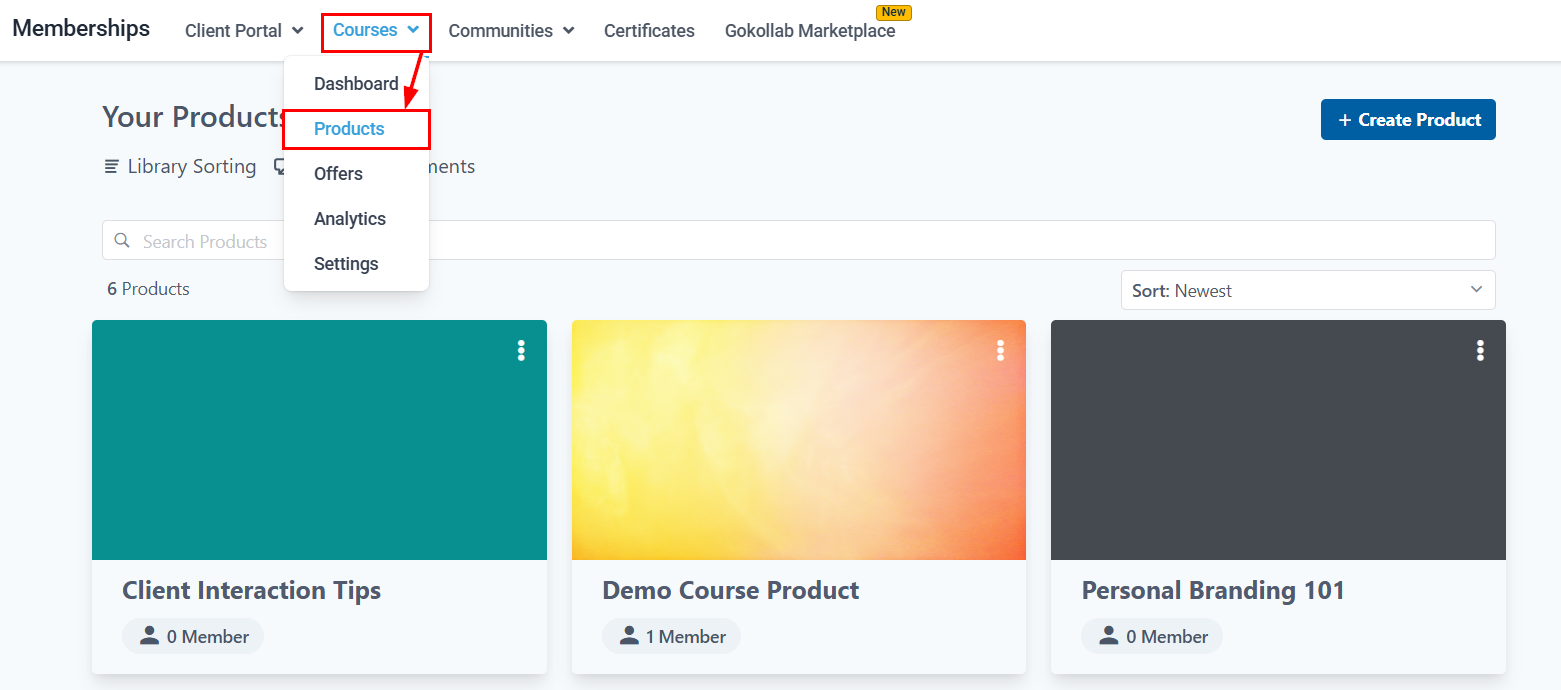This screenshot has width=1561, height=690.
Task: Click the New badge on Gokollab Marketplace
Action: 893,12
